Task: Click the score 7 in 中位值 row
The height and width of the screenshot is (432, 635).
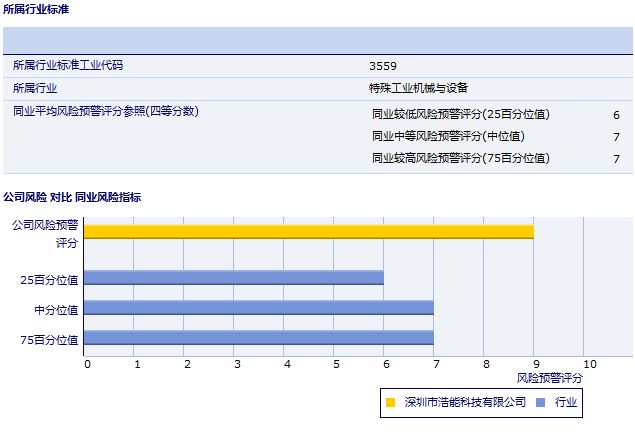Action: (x=616, y=137)
